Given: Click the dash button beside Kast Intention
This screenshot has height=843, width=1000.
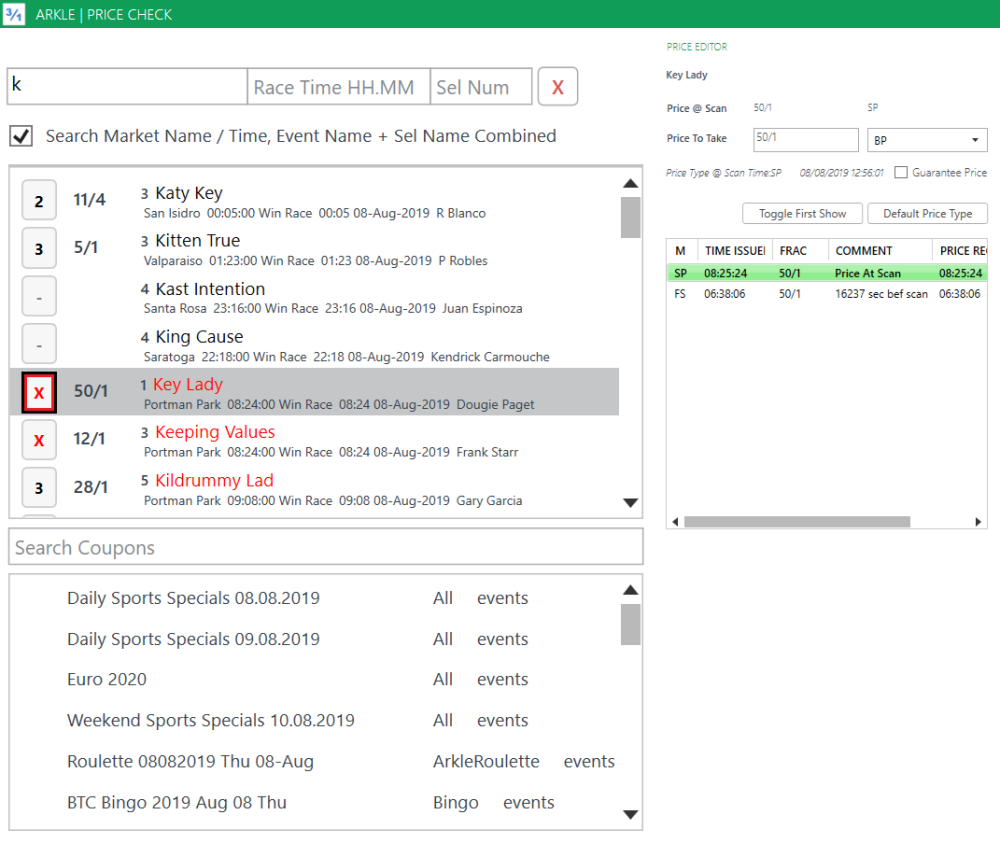Looking at the screenshot, I should [39, 297].
